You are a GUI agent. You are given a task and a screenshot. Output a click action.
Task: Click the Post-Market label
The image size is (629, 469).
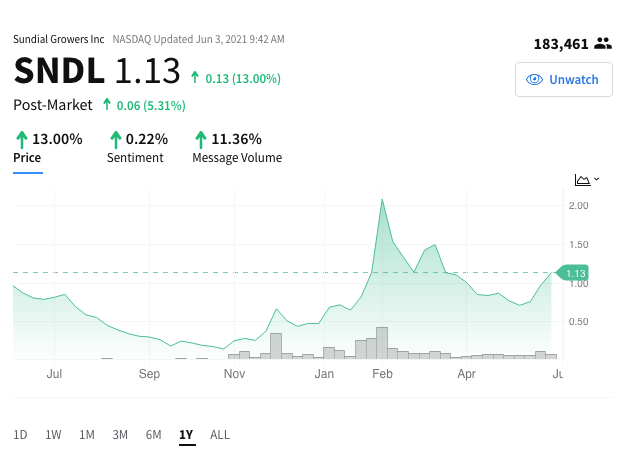53,105
